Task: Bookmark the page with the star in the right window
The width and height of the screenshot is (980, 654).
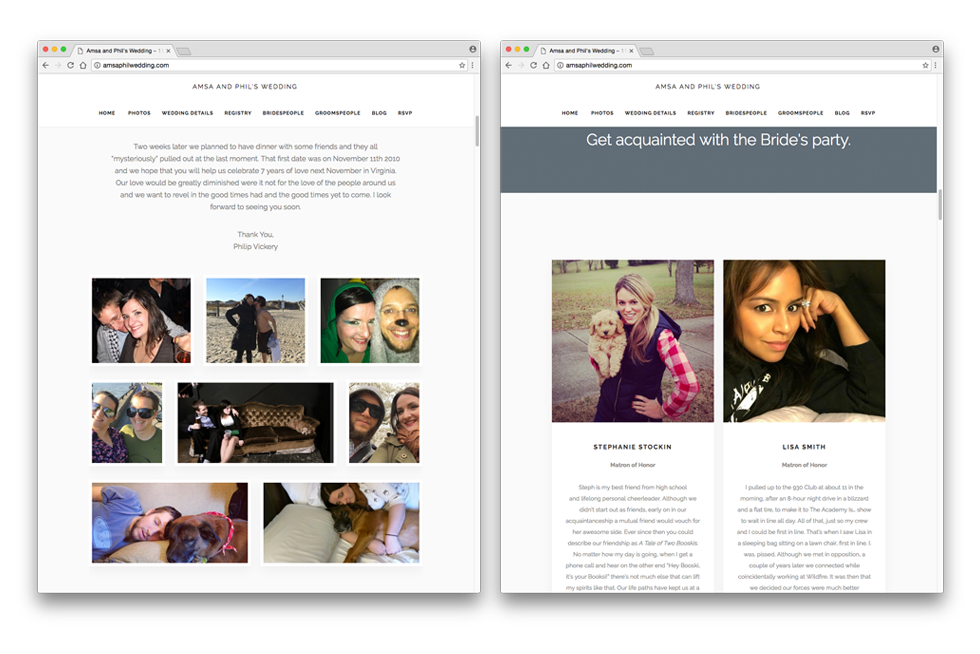Action: tap(925, 65)
